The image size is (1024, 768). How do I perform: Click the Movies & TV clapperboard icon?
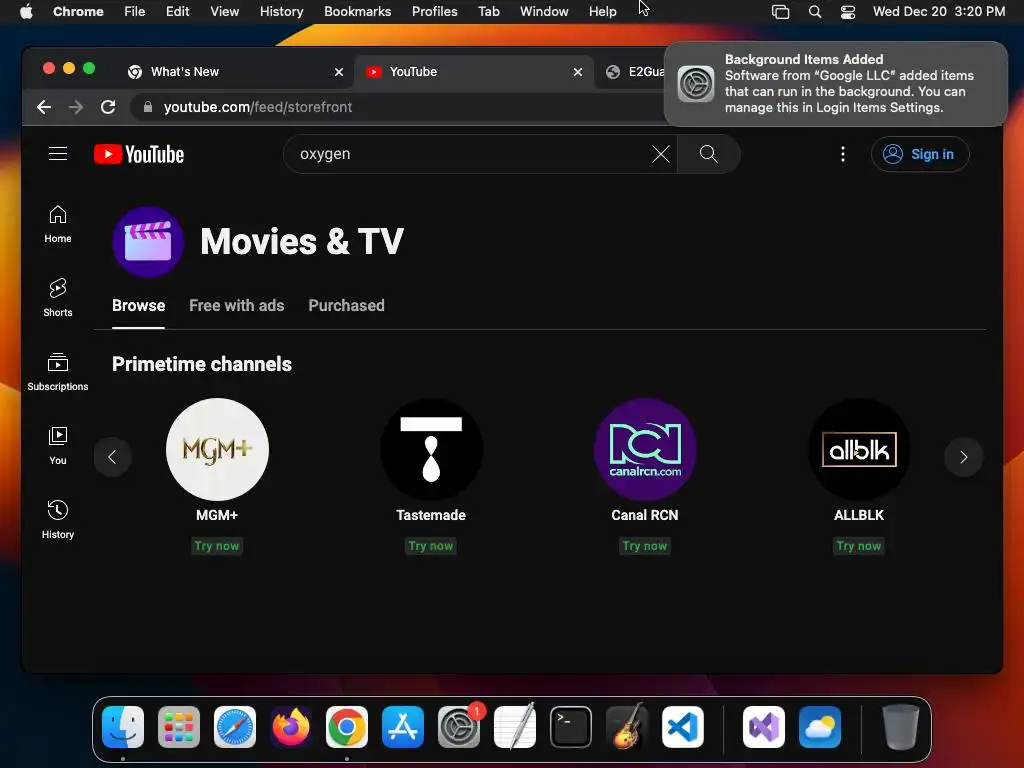[148, 242]
